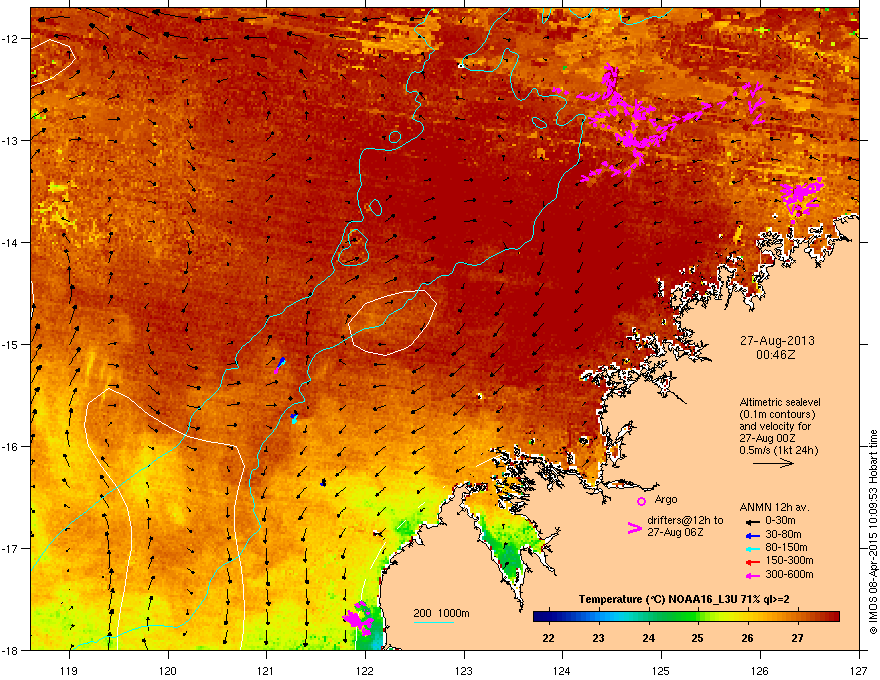Click the magenta Argo circle legend marker
Viewport: 880px width, 680px height.
click(x=641, y=501)
